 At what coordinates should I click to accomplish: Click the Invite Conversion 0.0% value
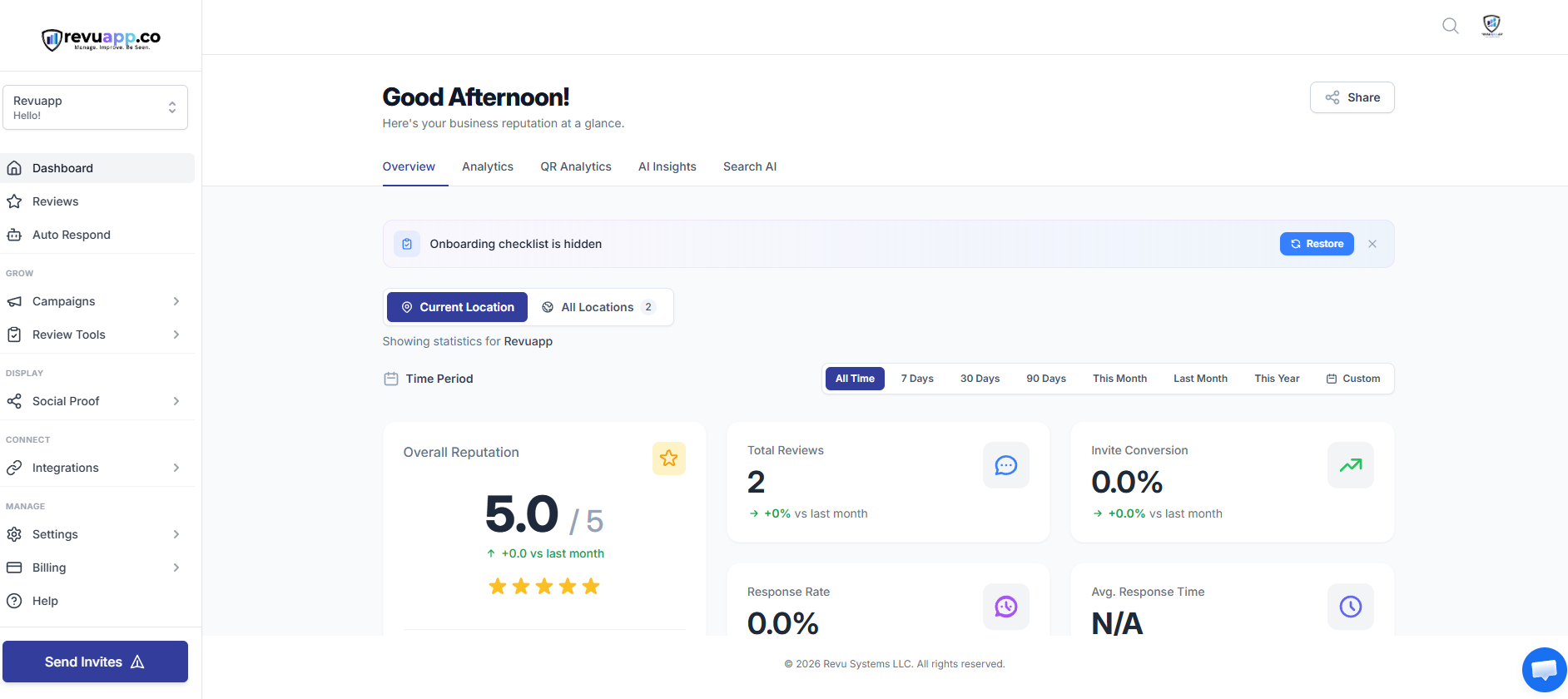(1127, 483)
